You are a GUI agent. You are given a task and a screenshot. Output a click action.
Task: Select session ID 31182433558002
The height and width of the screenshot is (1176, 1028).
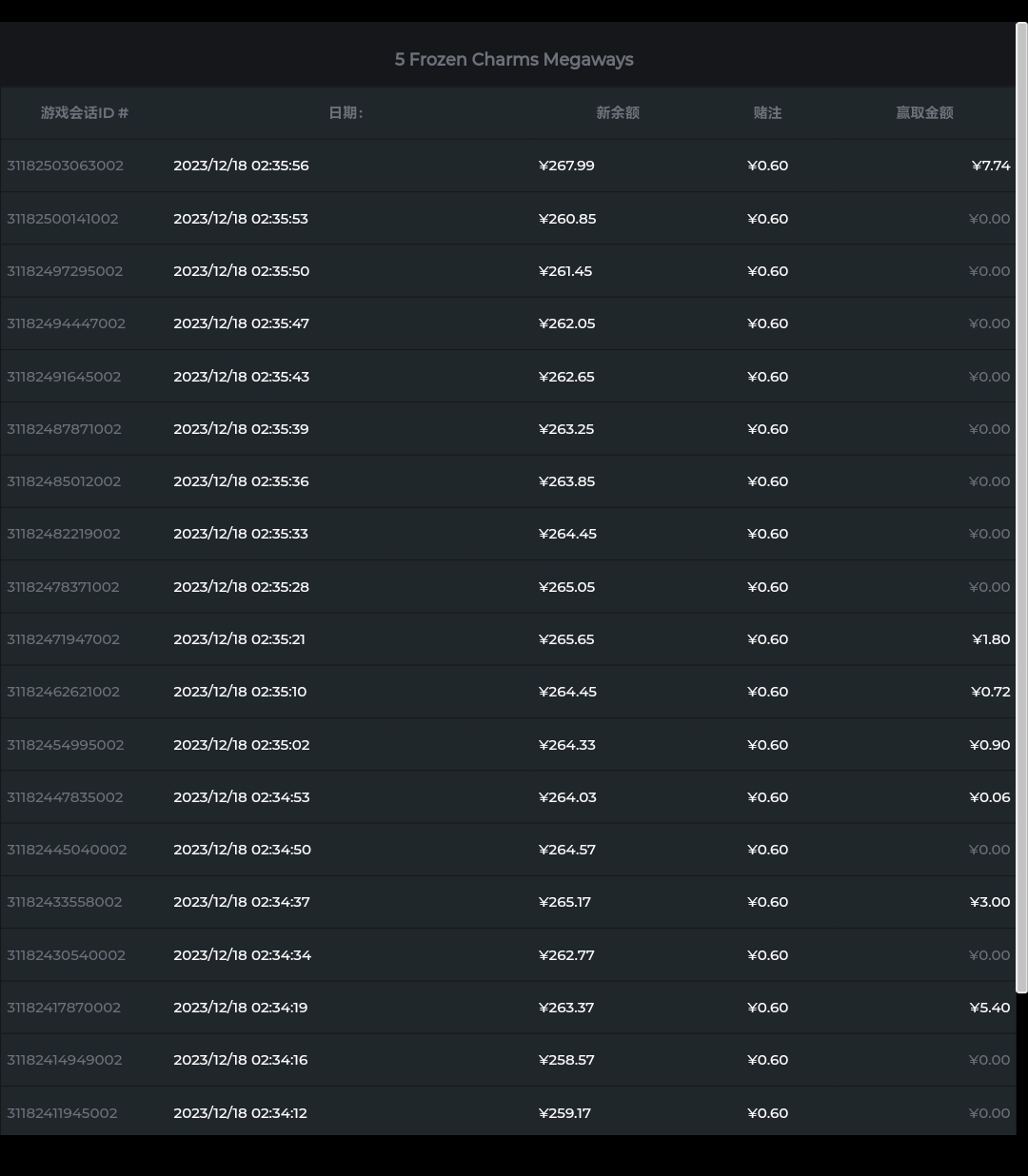(65, 902)
